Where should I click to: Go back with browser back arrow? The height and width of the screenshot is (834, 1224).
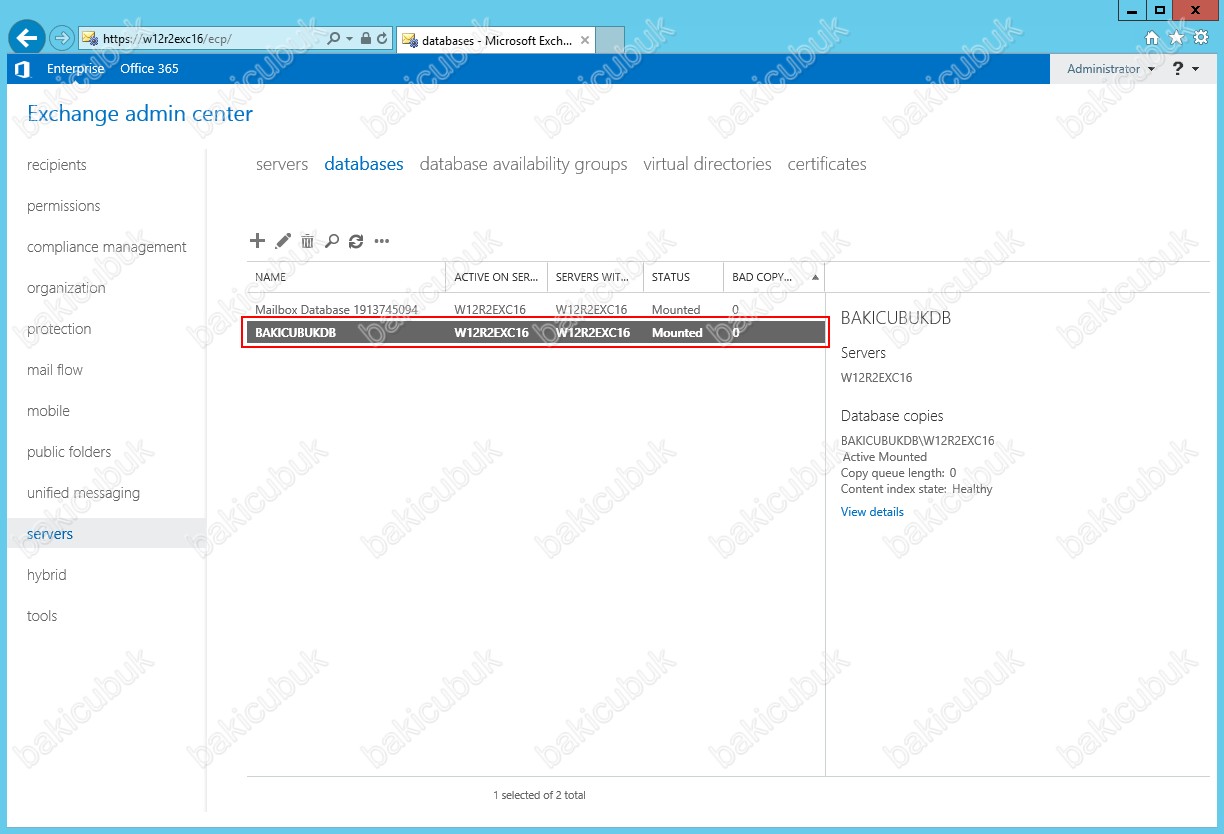(x=26, y=38)
